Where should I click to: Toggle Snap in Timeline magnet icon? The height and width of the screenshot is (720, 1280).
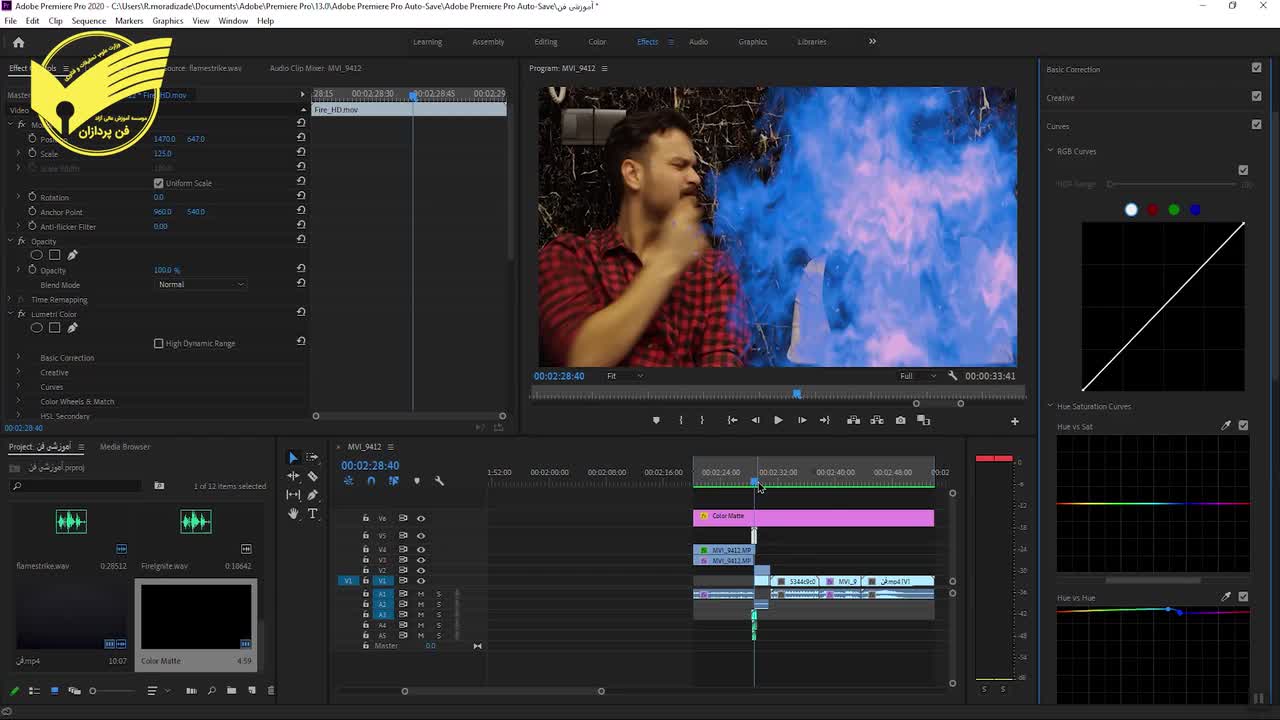[x=371, y=481]
